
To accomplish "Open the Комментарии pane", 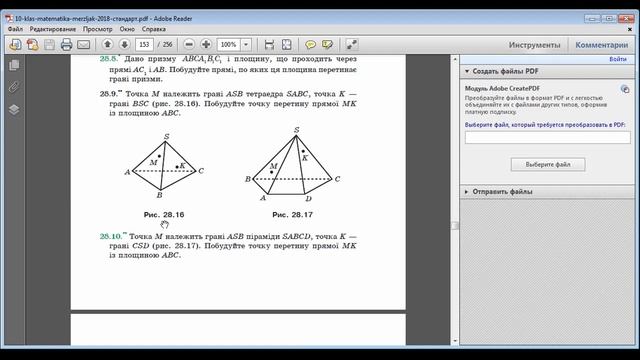I will click(x=602, y=45).
